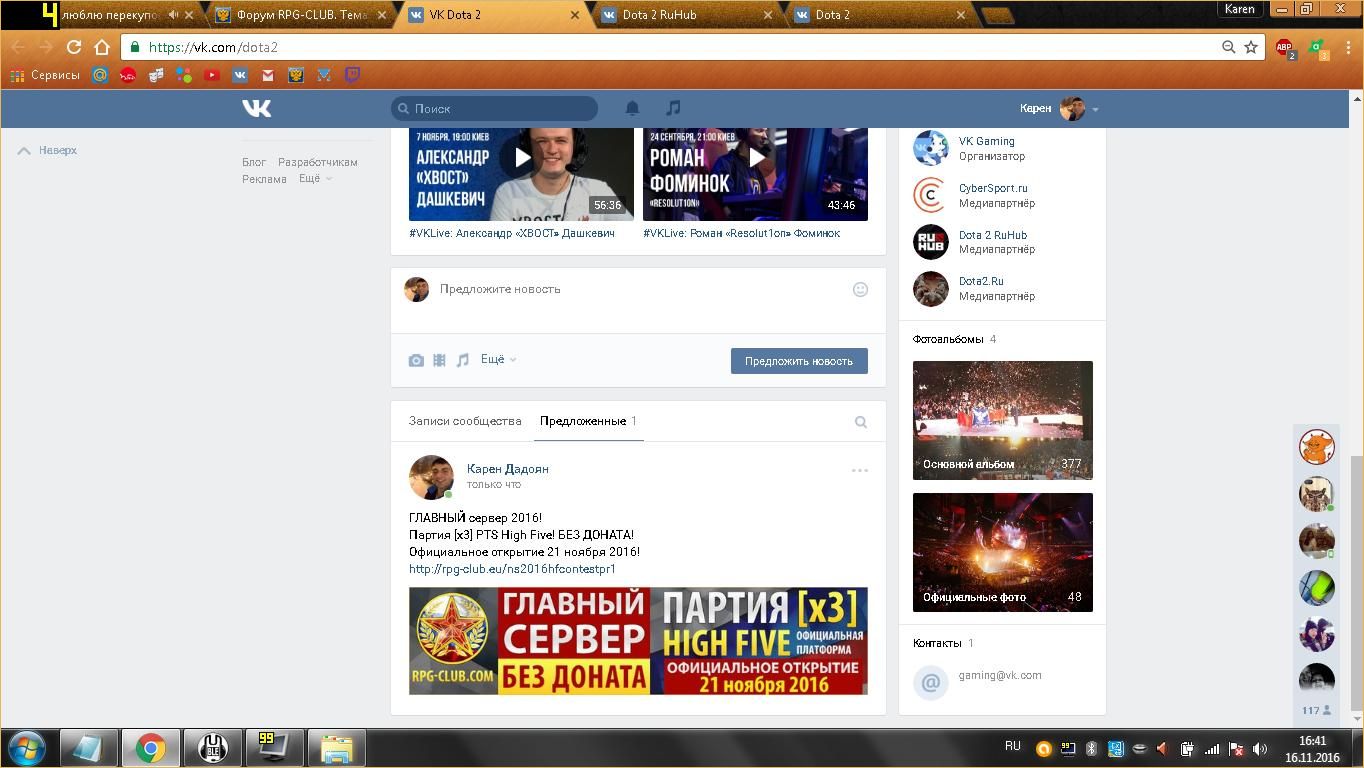This screenshot has height=768, width=1364.
Task: Open the three-dots menu on Карен Дадоян's post
Action: click(860, 470)
